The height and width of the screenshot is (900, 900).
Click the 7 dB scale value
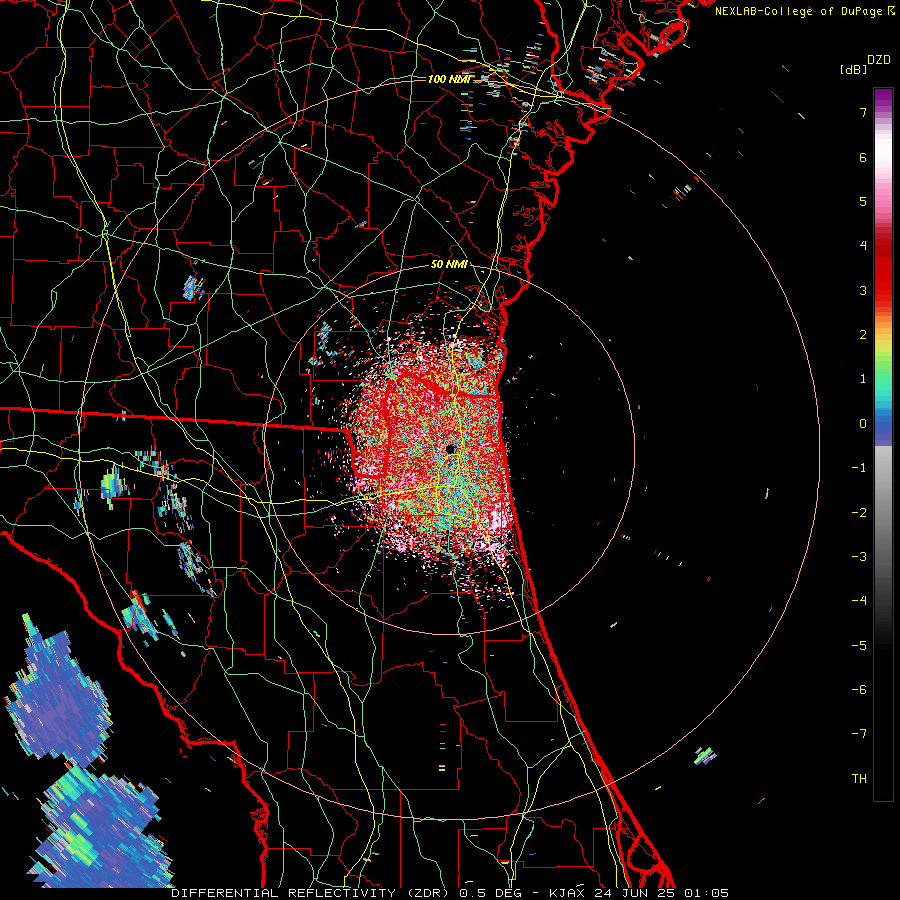pos(863,112)
